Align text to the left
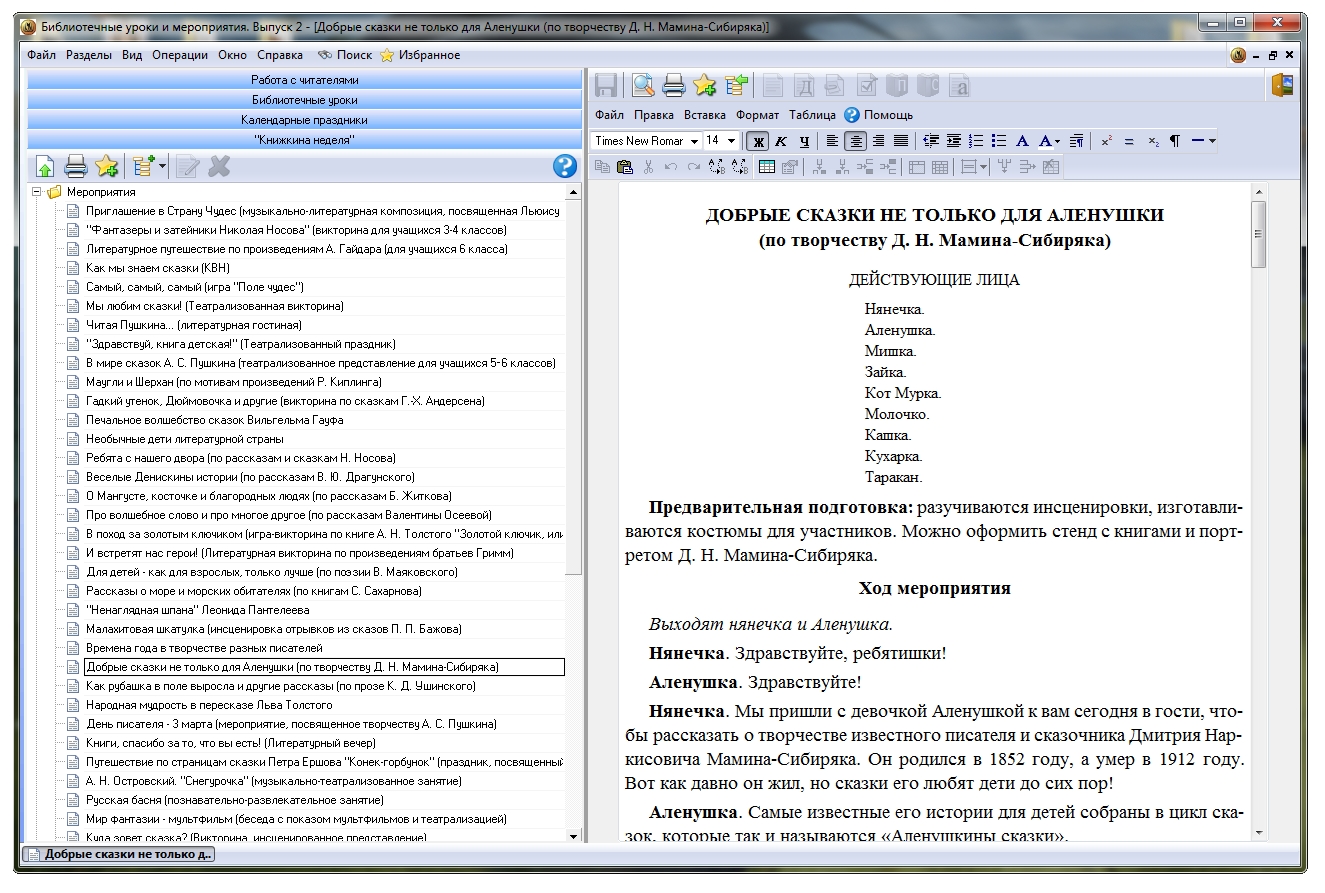 [x=832, y=141]
